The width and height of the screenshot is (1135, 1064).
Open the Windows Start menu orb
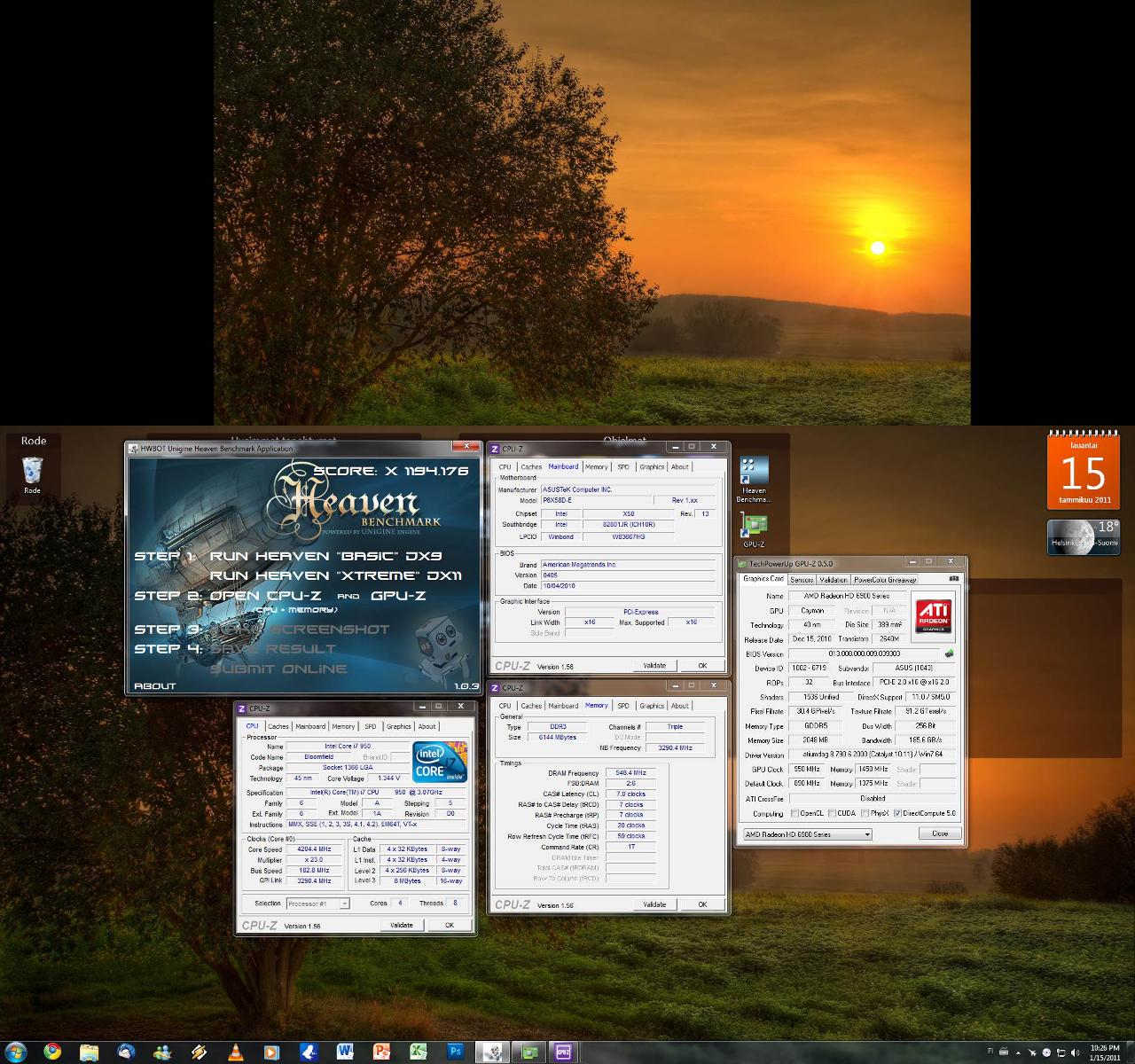pyautogui.click(x=16, y=1052)
